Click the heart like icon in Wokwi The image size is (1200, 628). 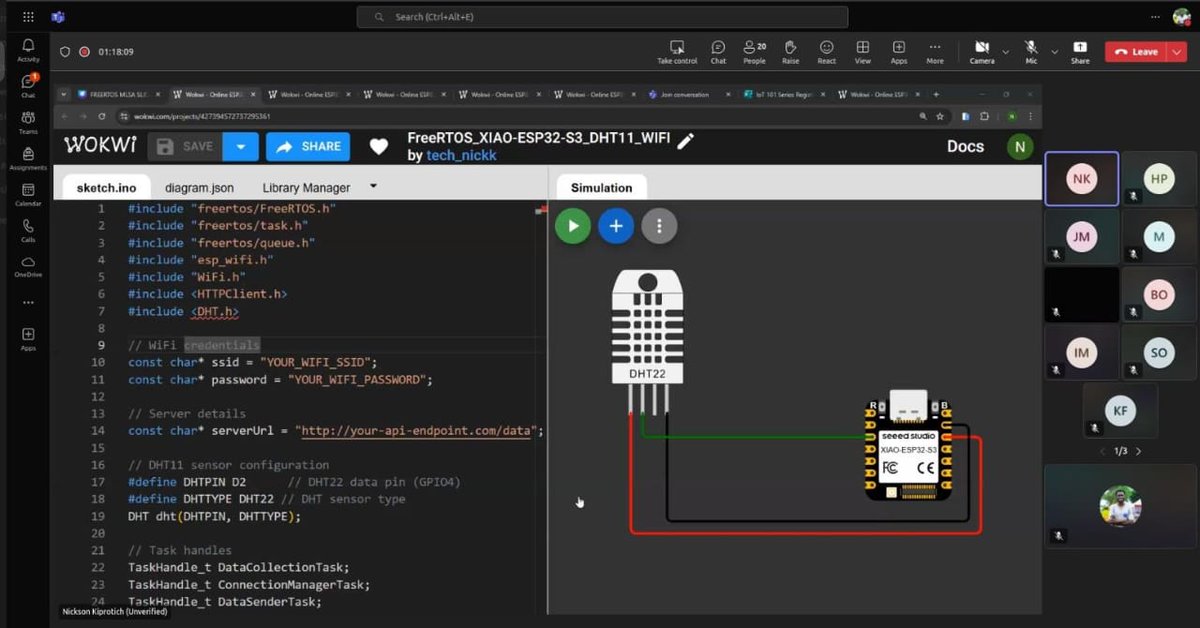[x=378, y=146]
